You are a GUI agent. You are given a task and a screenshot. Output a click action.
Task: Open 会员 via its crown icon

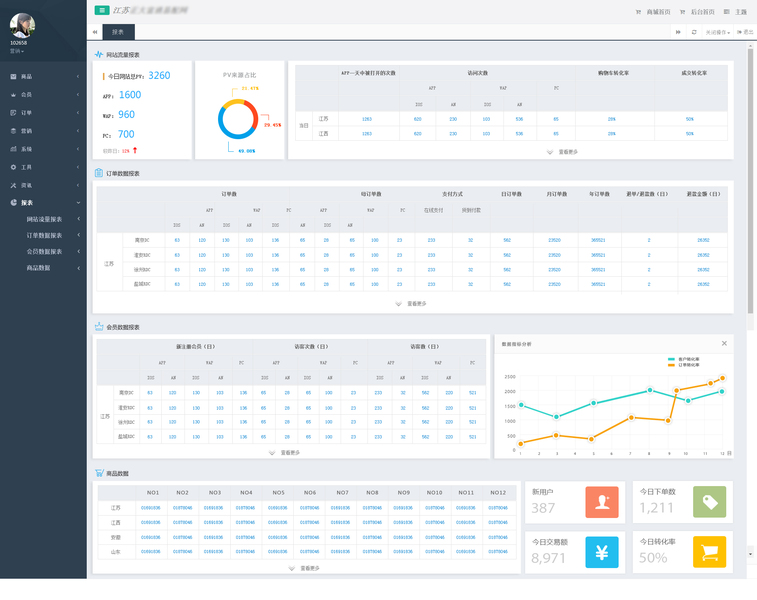coord(13,95)
